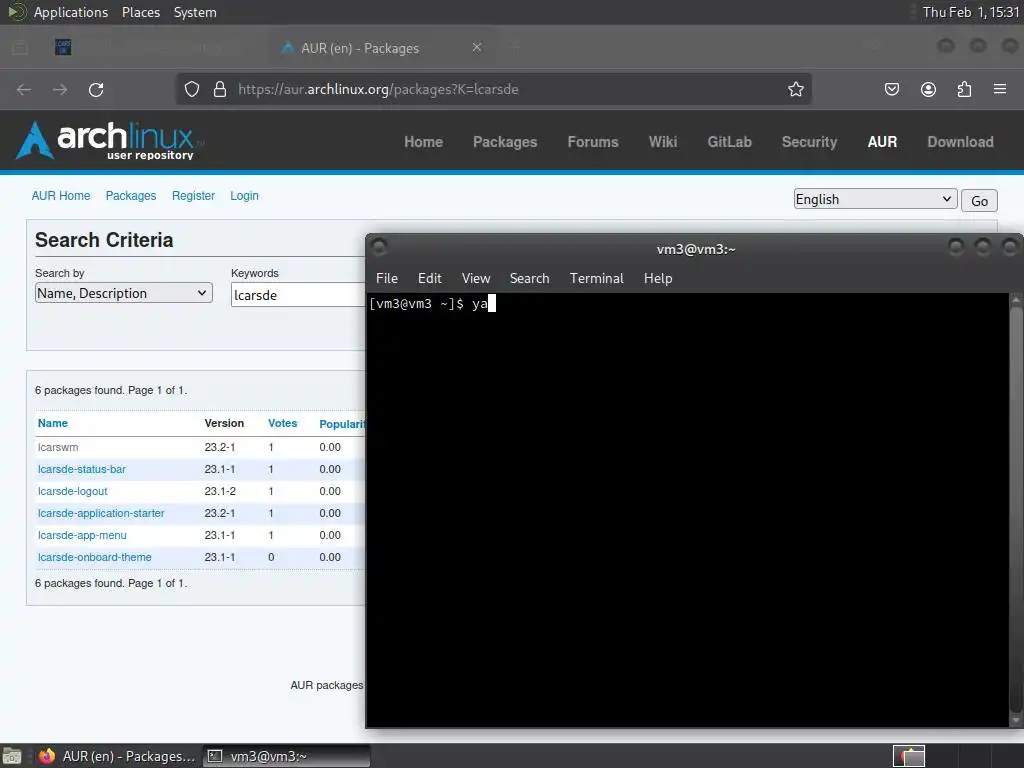Image resolution: width=1024 pixels, height=768 pixels.
Task: Open the Applications menu
Action: 71,12
